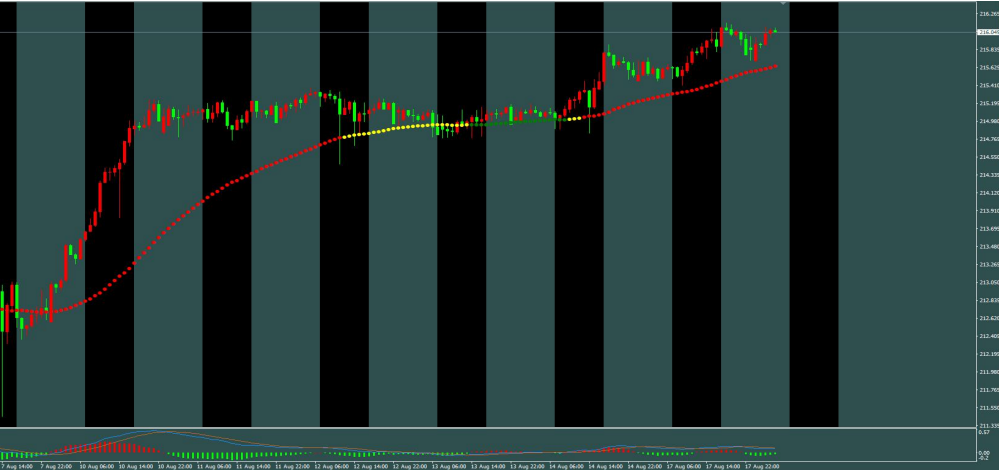This screenshot has height=470, width=999.
Task: Click the 213.480 price scale label
Action: [989, 246]
